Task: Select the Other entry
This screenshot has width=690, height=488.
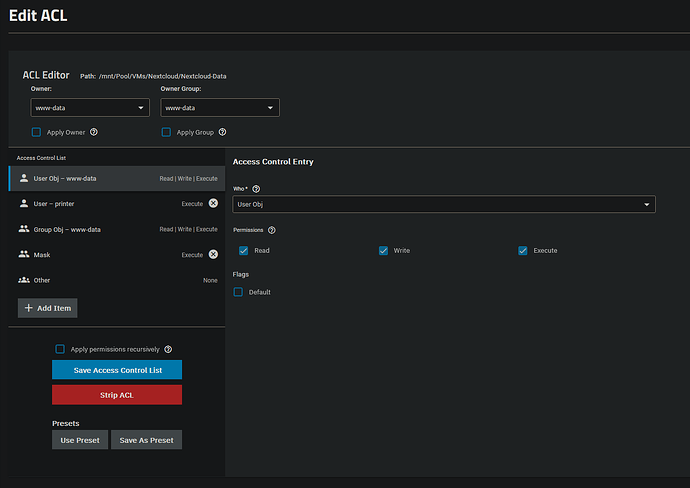Action: [117, 280]
